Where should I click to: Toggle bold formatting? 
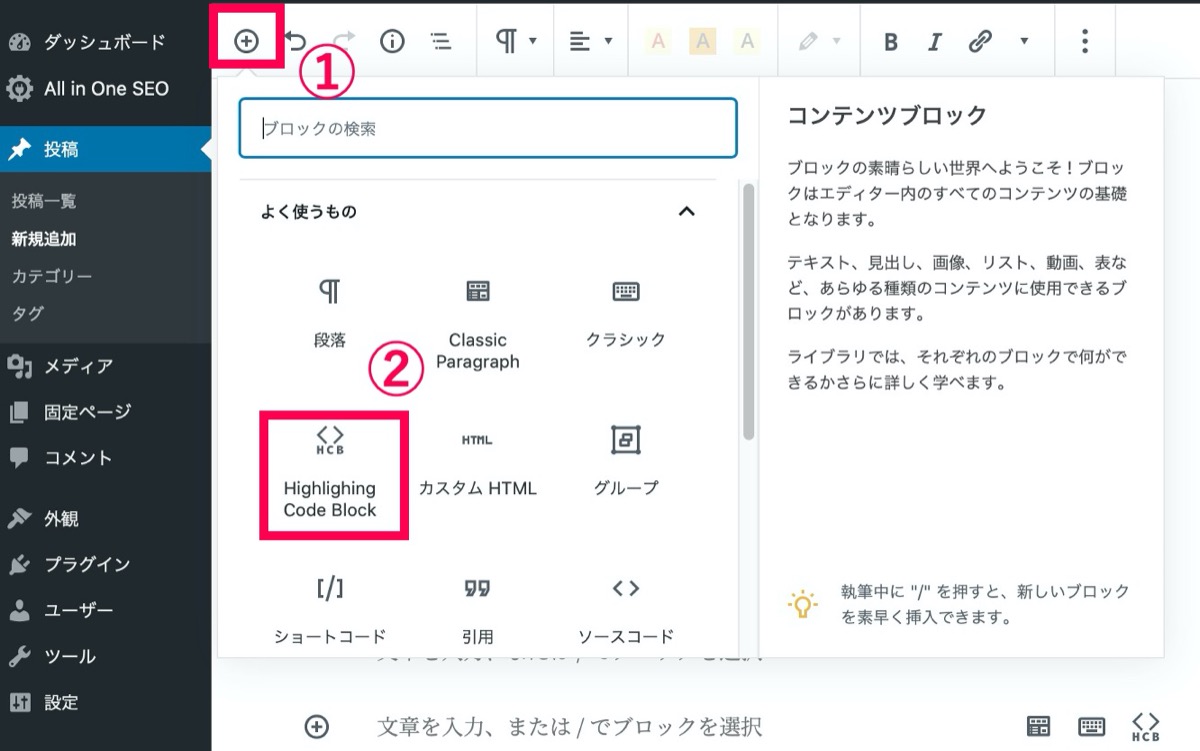890,41
